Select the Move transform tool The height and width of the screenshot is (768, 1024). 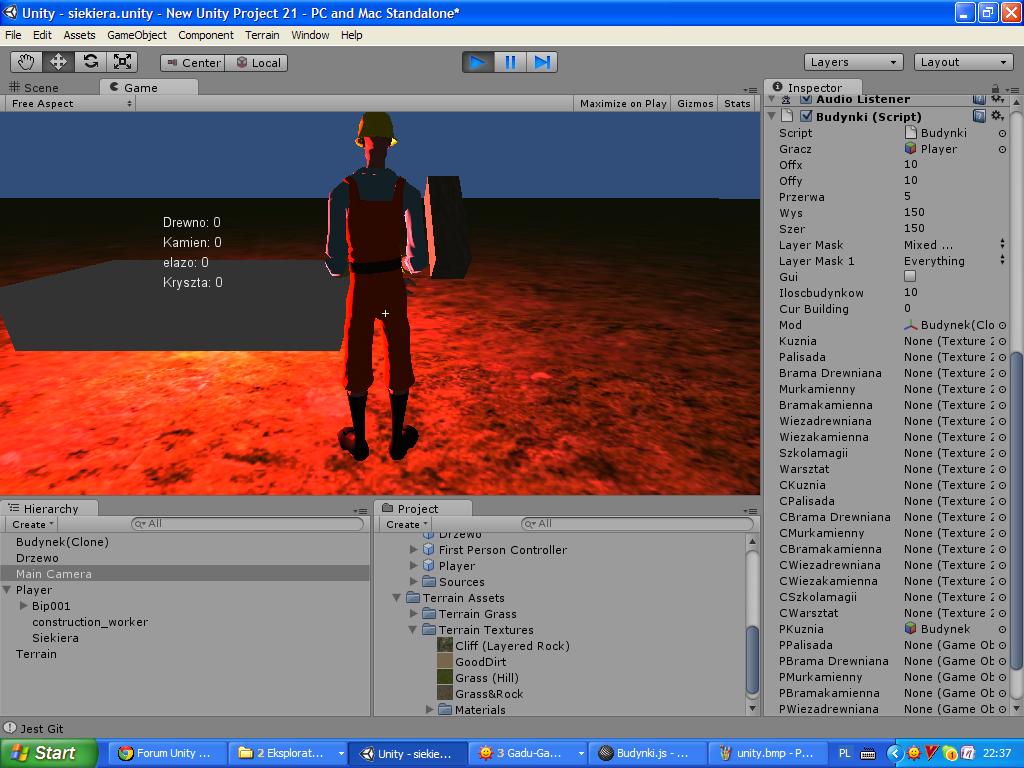pos(58,62)
